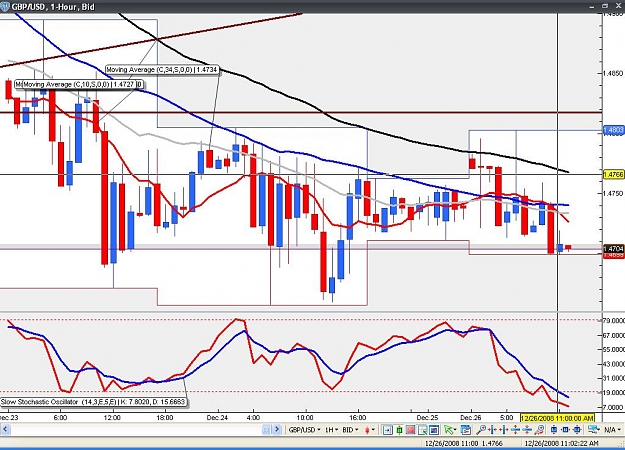Click the scroll-left arrow of chart scrollbar

5,430
